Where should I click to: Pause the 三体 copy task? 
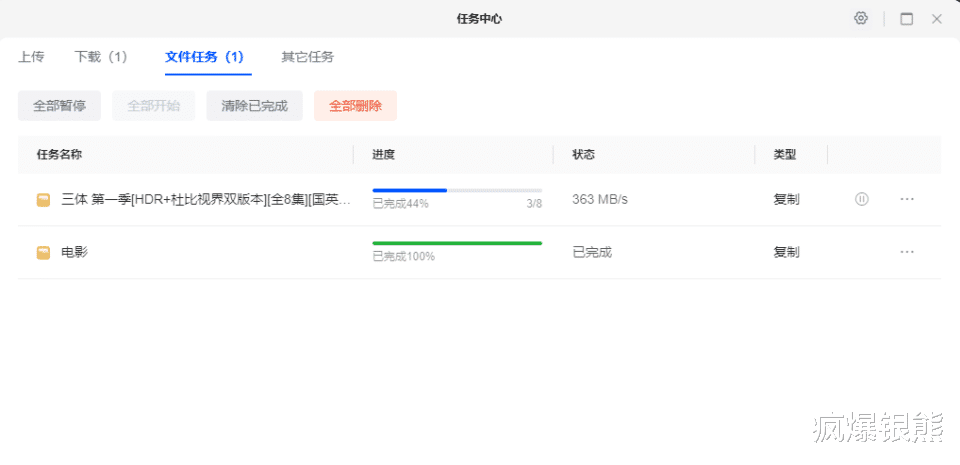point(862,199)
